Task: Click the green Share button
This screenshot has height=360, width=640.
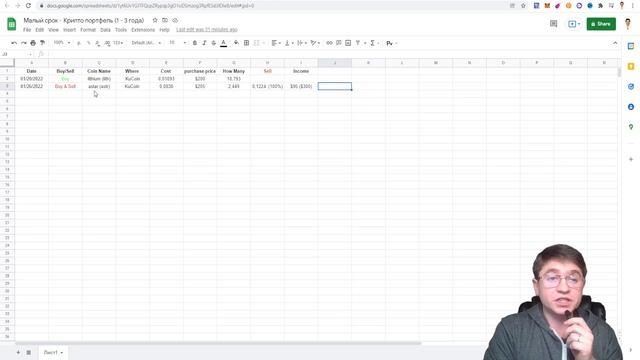Action: pyautogui.click(x=601, y=24)
